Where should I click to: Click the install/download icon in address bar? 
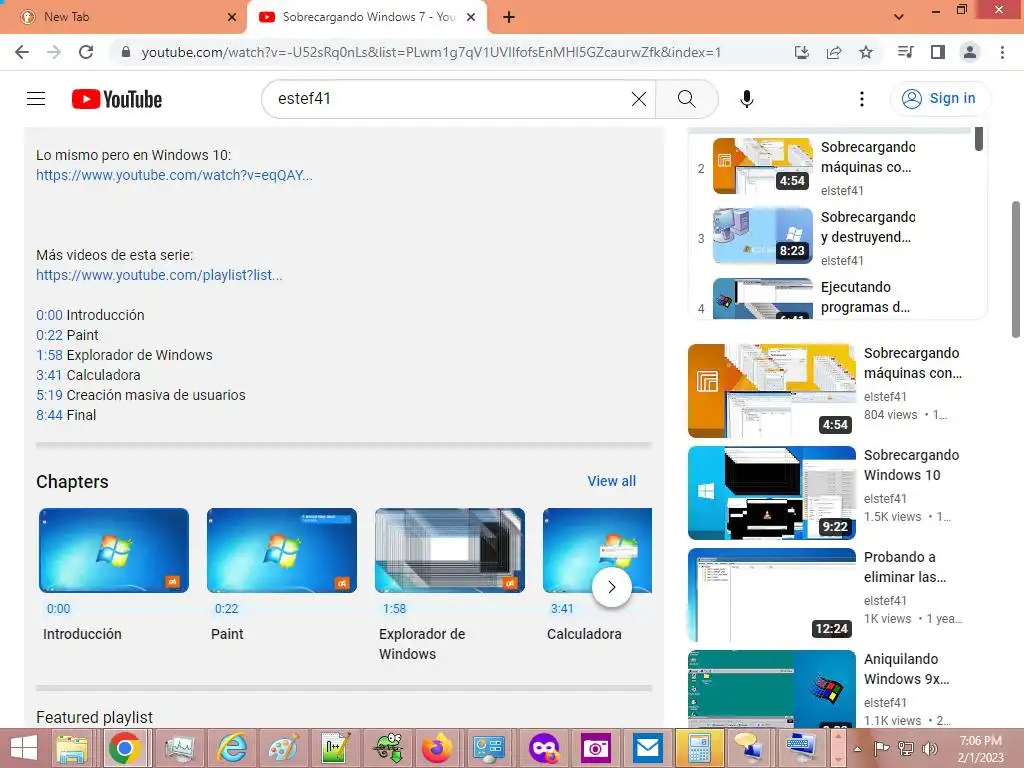coord(802,52)
